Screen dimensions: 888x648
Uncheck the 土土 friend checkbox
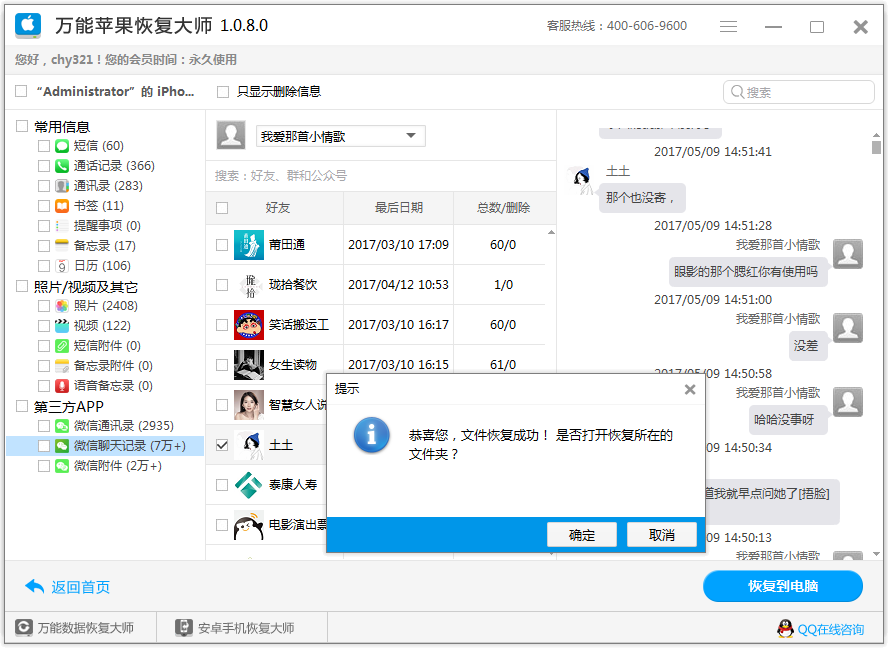pyautogui.click(x=222, y=445)
